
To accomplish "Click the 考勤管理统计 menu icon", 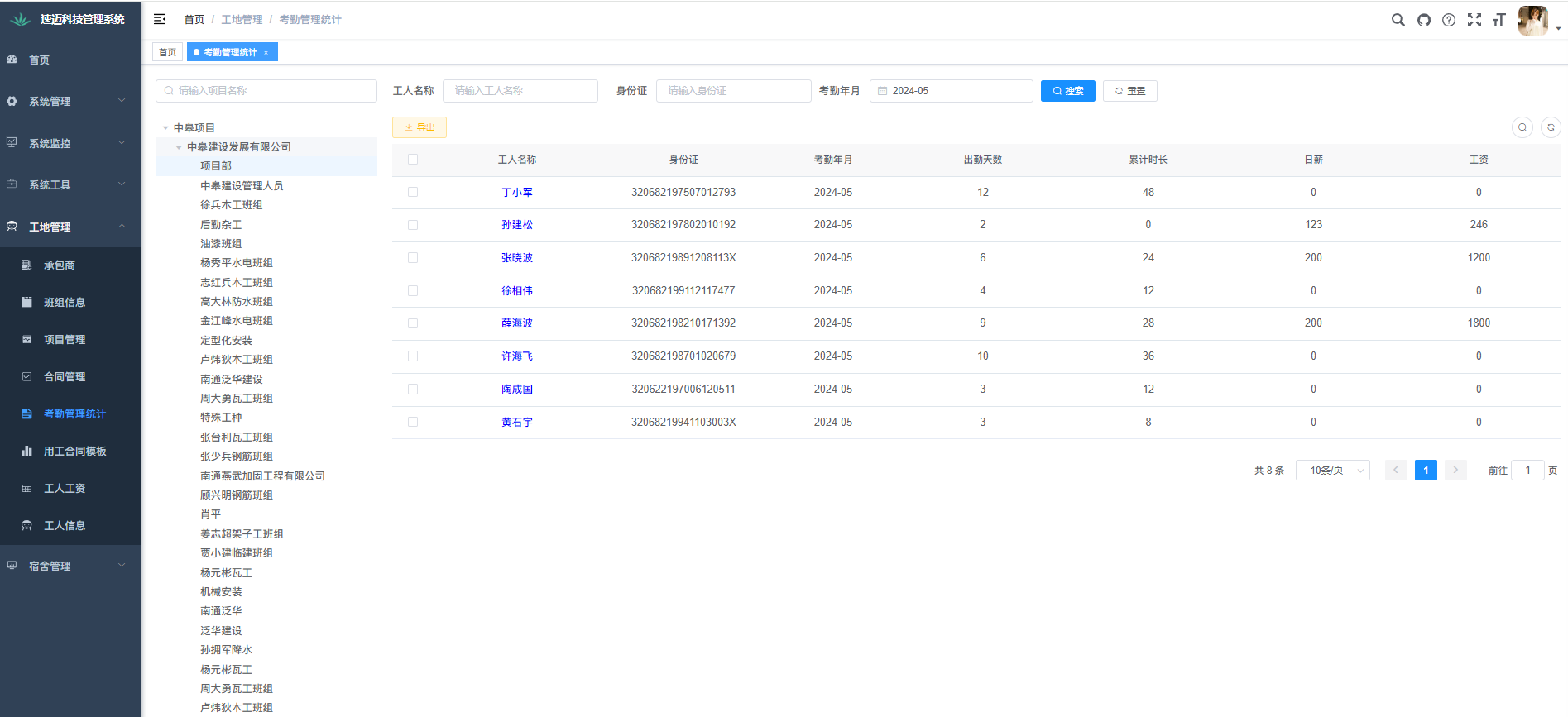I will 26,413.
